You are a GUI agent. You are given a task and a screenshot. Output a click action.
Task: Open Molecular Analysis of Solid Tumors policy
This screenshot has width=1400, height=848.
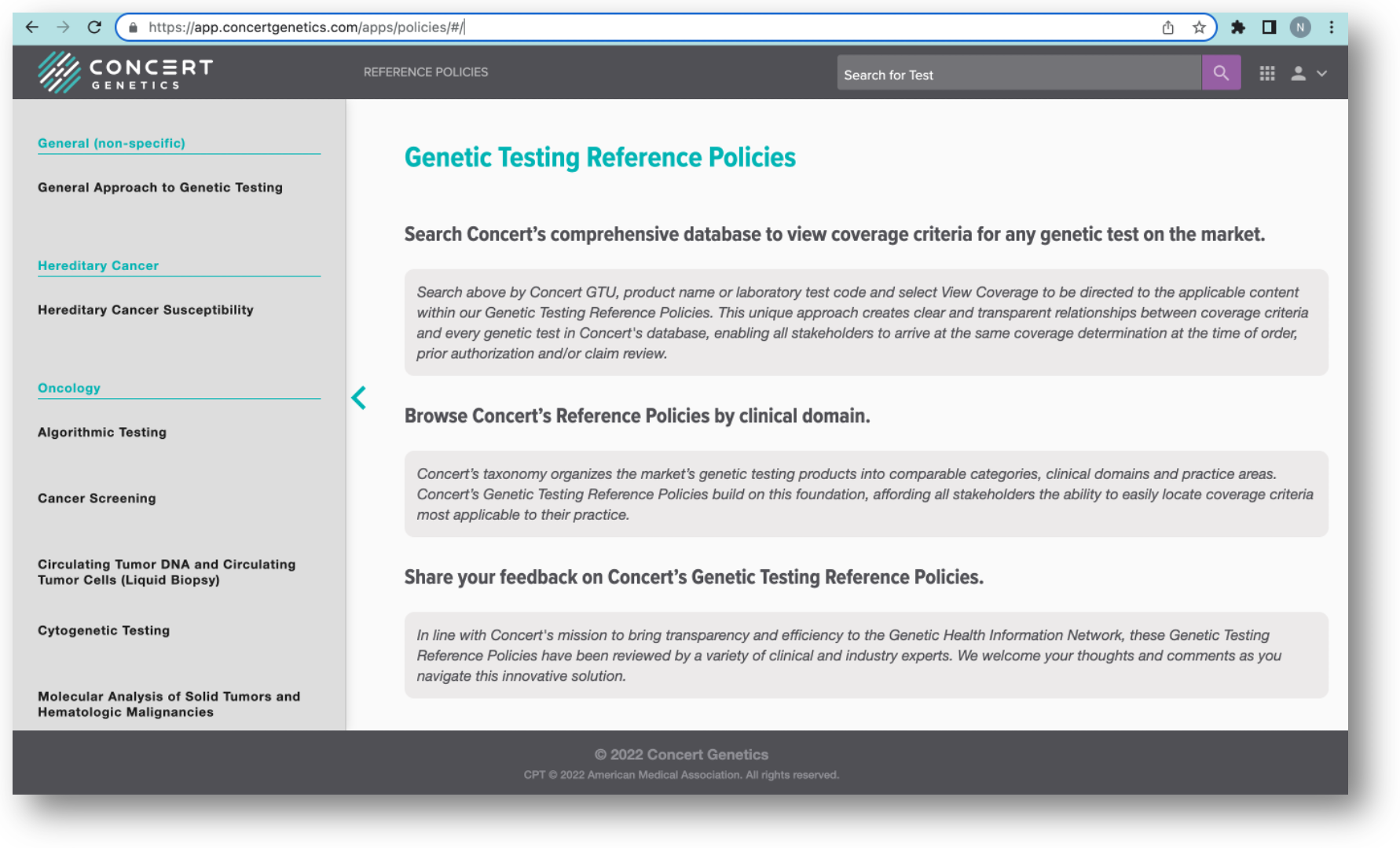[x=169, y=704]
